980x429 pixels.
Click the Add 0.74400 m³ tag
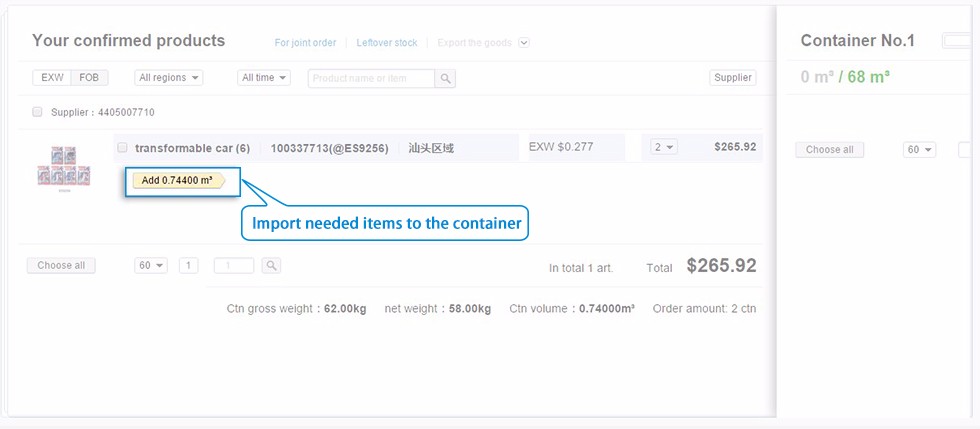click(x=179, y=181)
